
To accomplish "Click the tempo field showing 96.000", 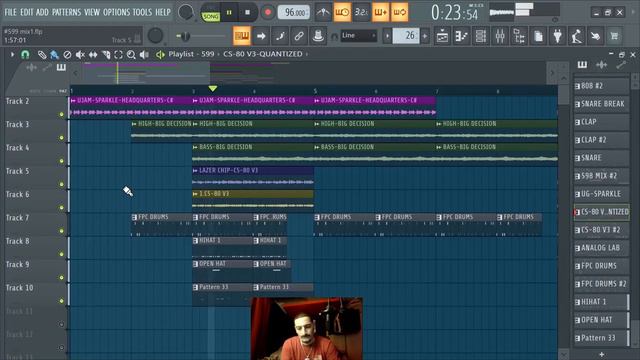I will click(x=293, y=13).
